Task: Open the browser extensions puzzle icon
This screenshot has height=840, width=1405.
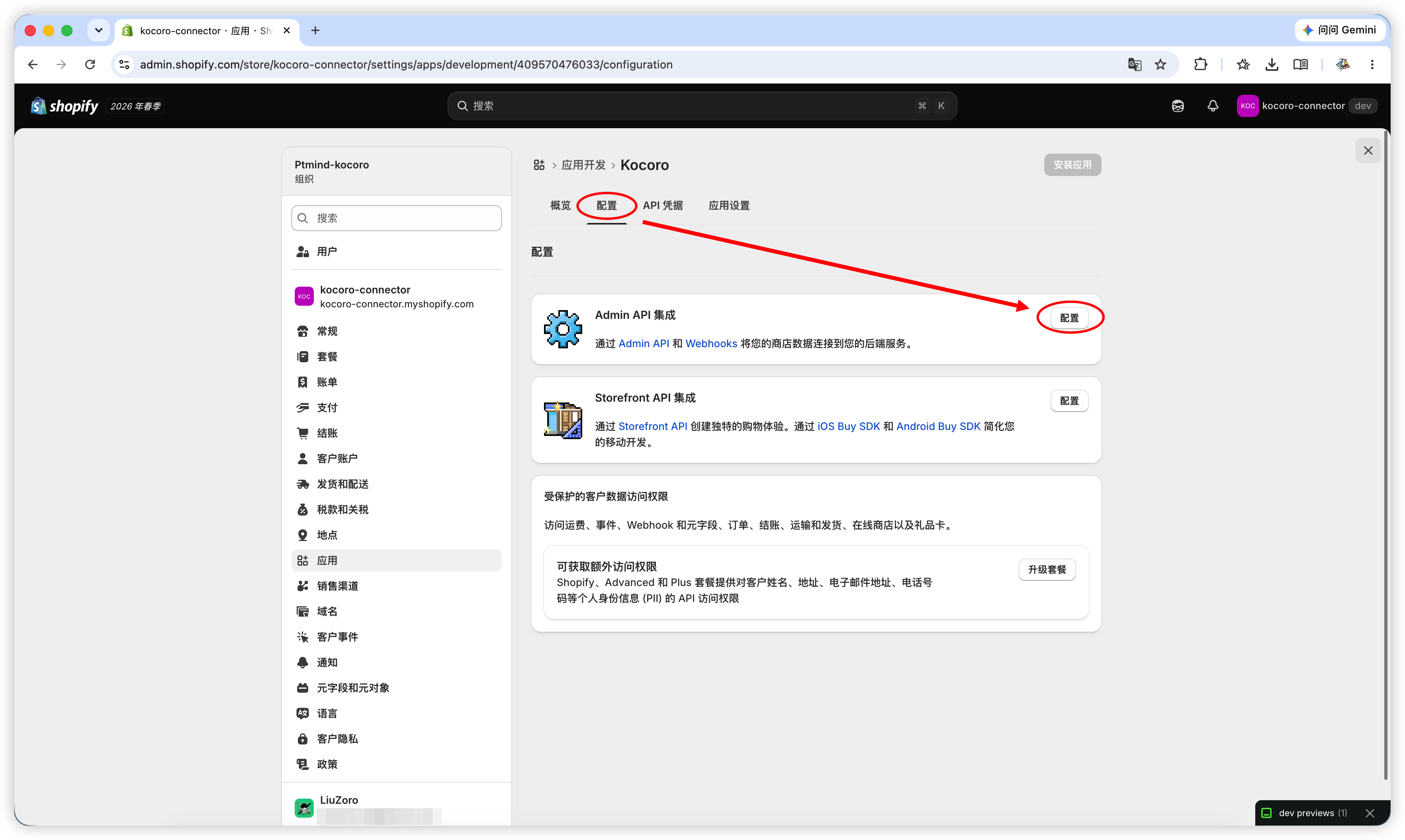Action: (x=1200, y=64)
